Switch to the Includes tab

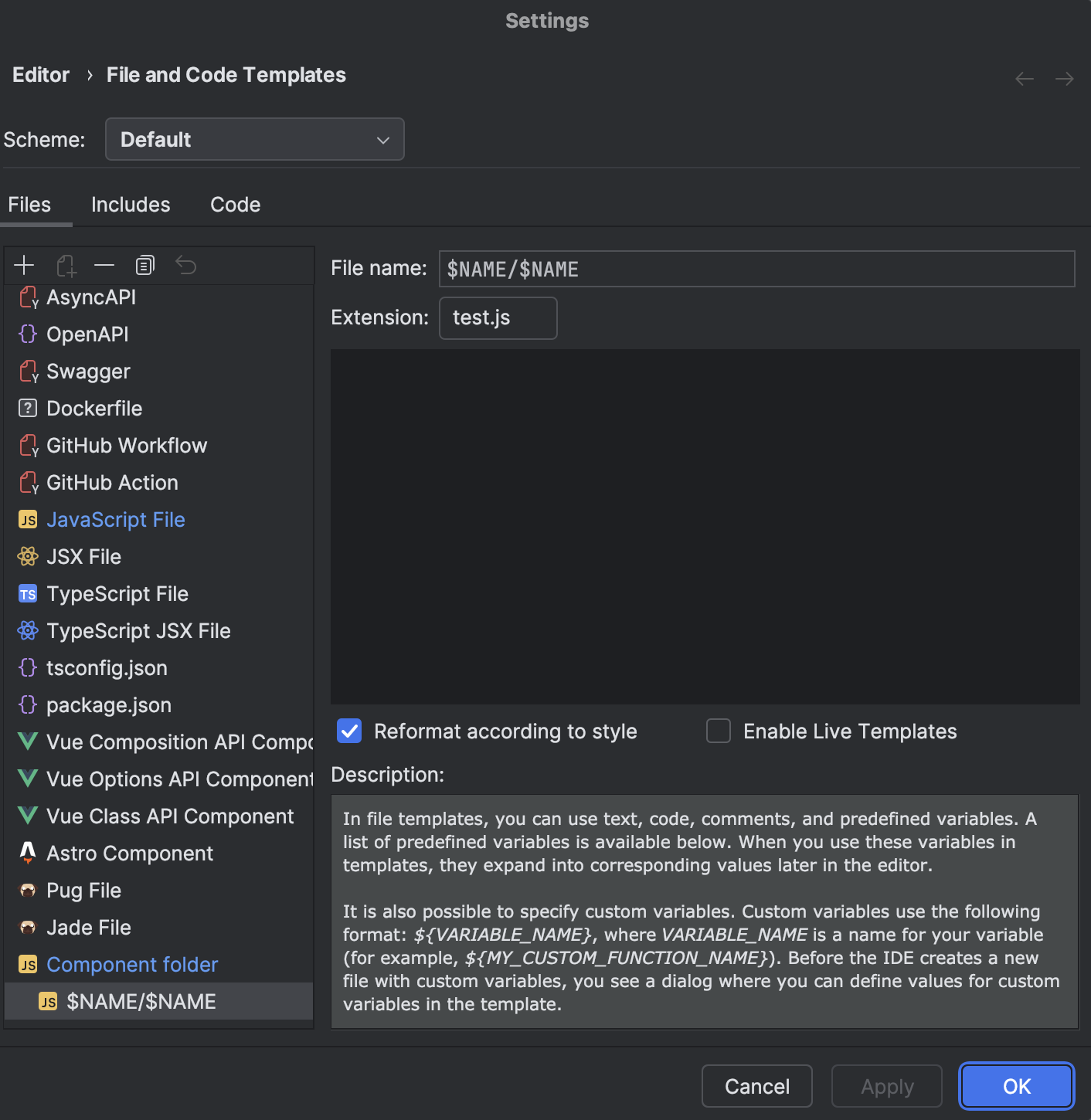pyautogui.click(x=131, y=205)
